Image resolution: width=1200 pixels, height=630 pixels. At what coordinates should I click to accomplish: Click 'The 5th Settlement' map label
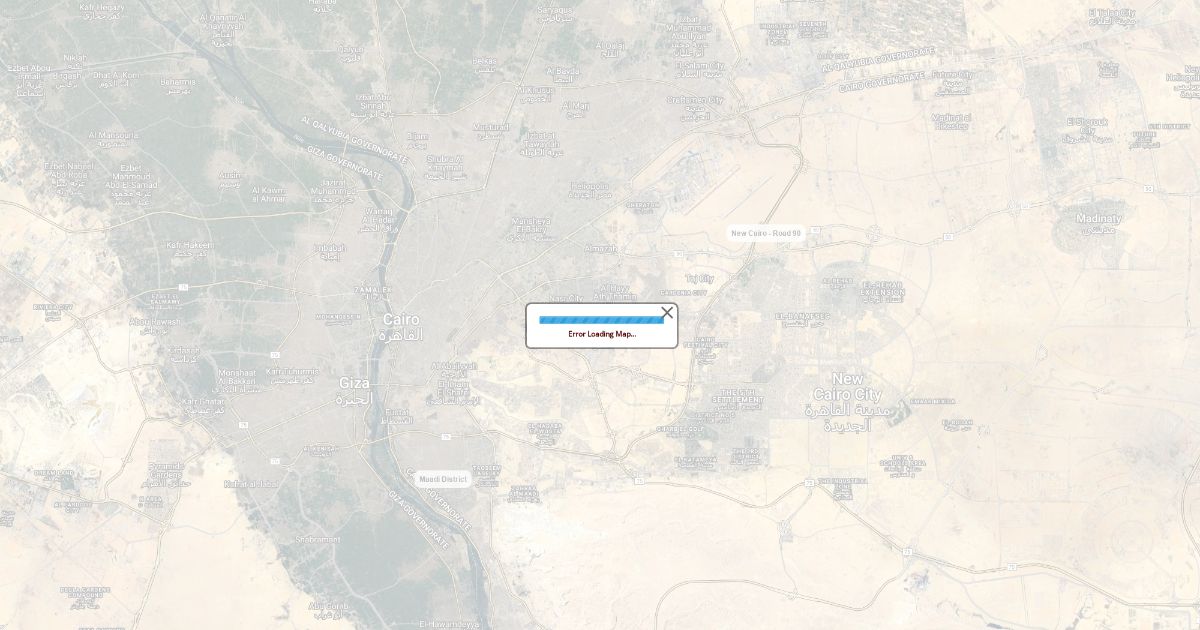point(738,398)
